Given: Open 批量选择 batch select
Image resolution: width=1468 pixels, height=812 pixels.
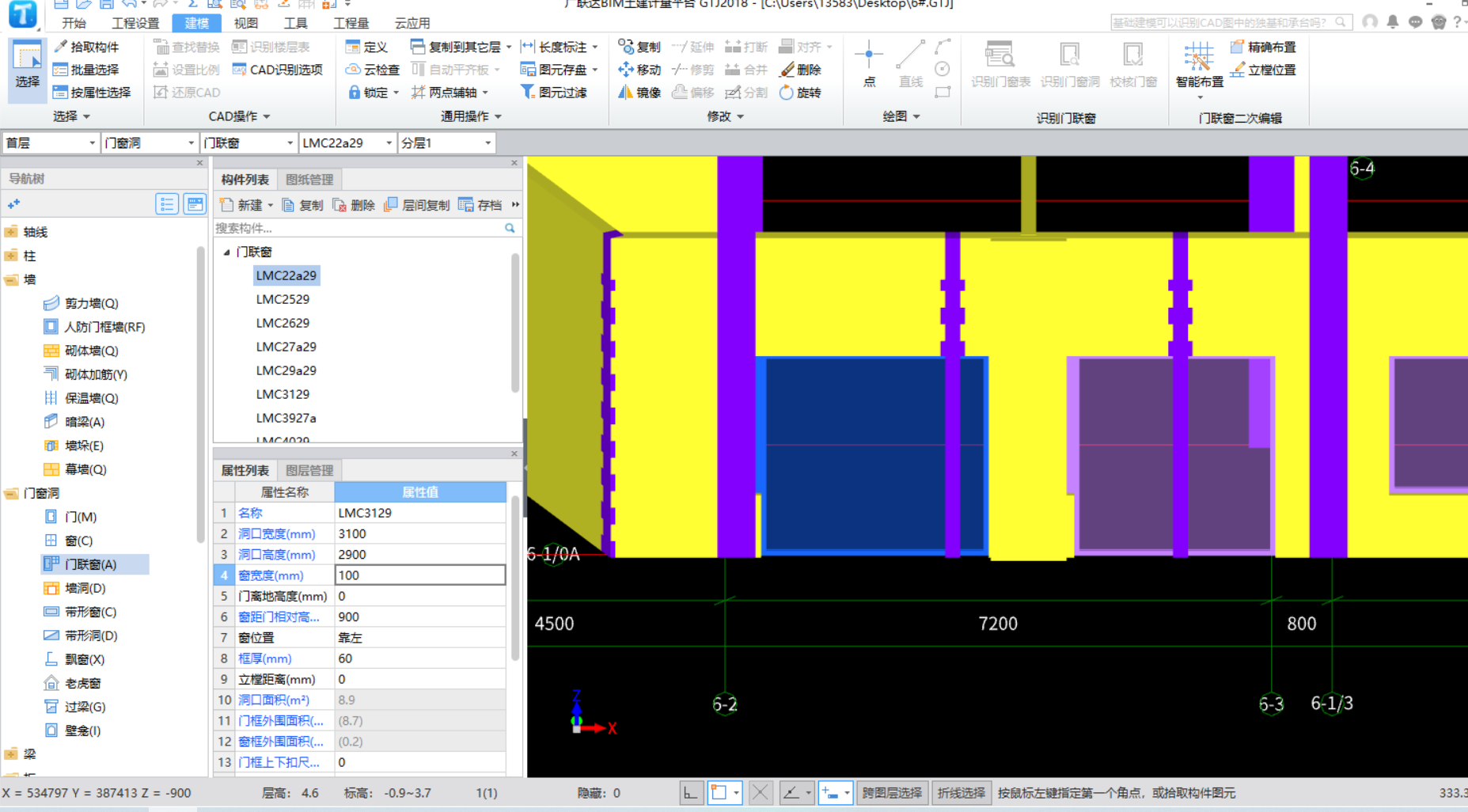Looking at the screenshot, I should click(86, 70).
